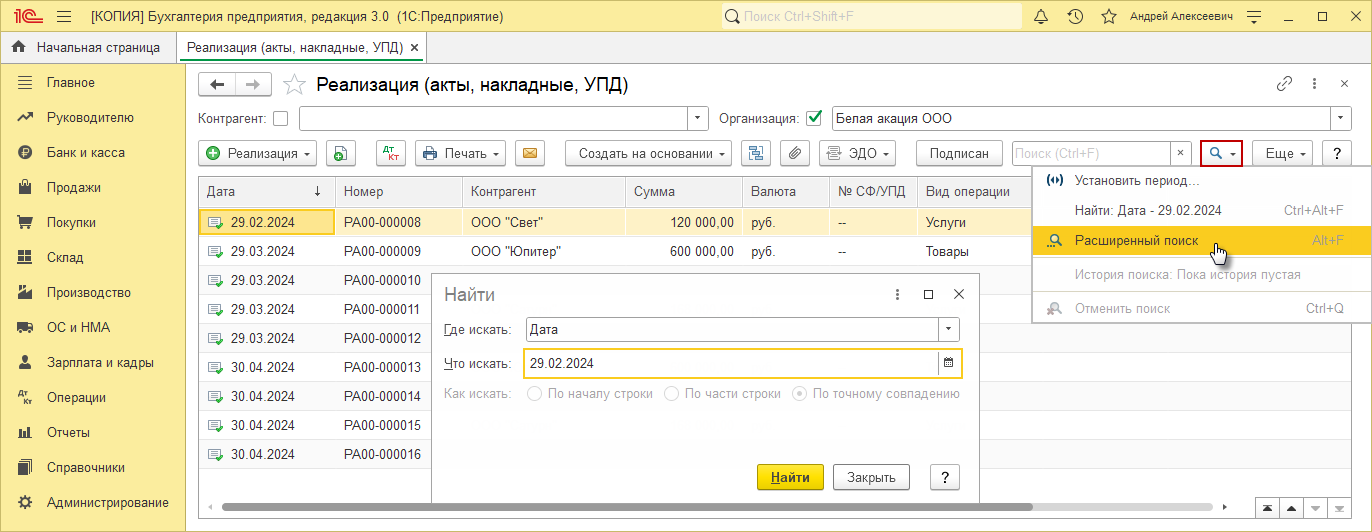Select По точному совпадению radio button
Viewport: 1372px width, 532px height.
coord(799,394)
